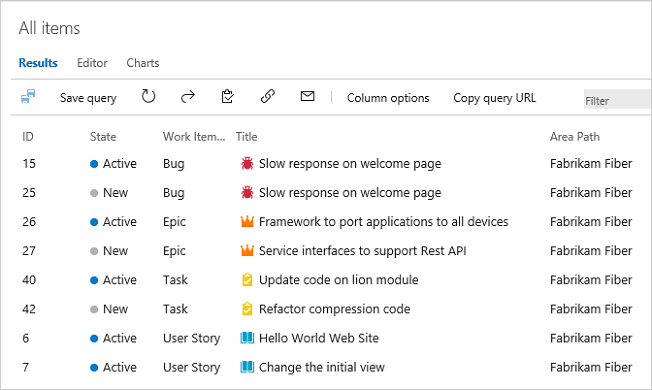Click task icon for Update code on lion module
The height and width of the screenshot is (390, 652).
tap(247, 279)
